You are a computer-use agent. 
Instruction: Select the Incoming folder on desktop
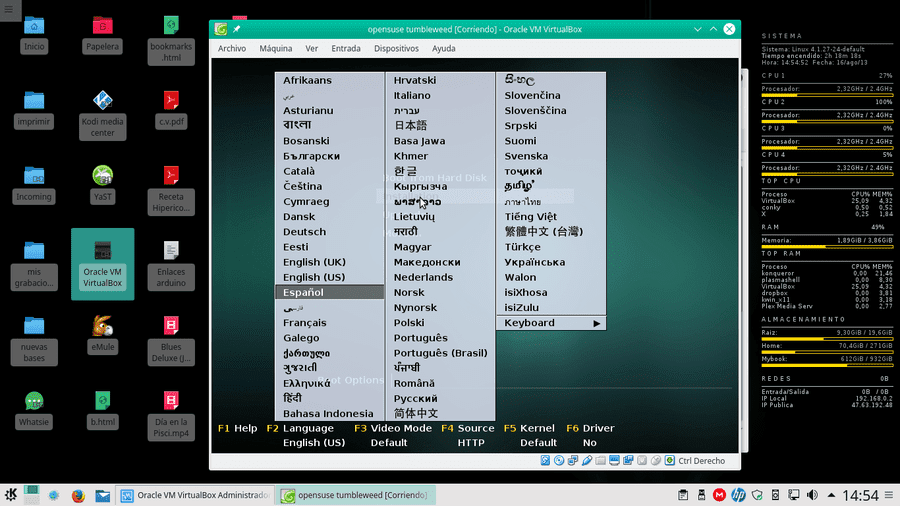[x=34, y=184]
